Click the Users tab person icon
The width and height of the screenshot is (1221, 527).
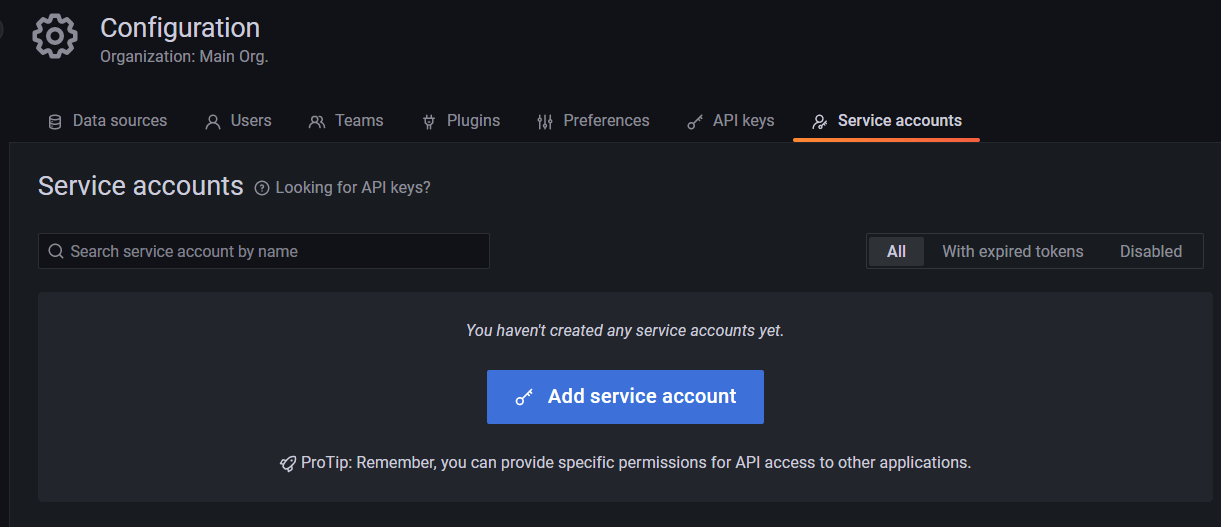click(213, 122)
